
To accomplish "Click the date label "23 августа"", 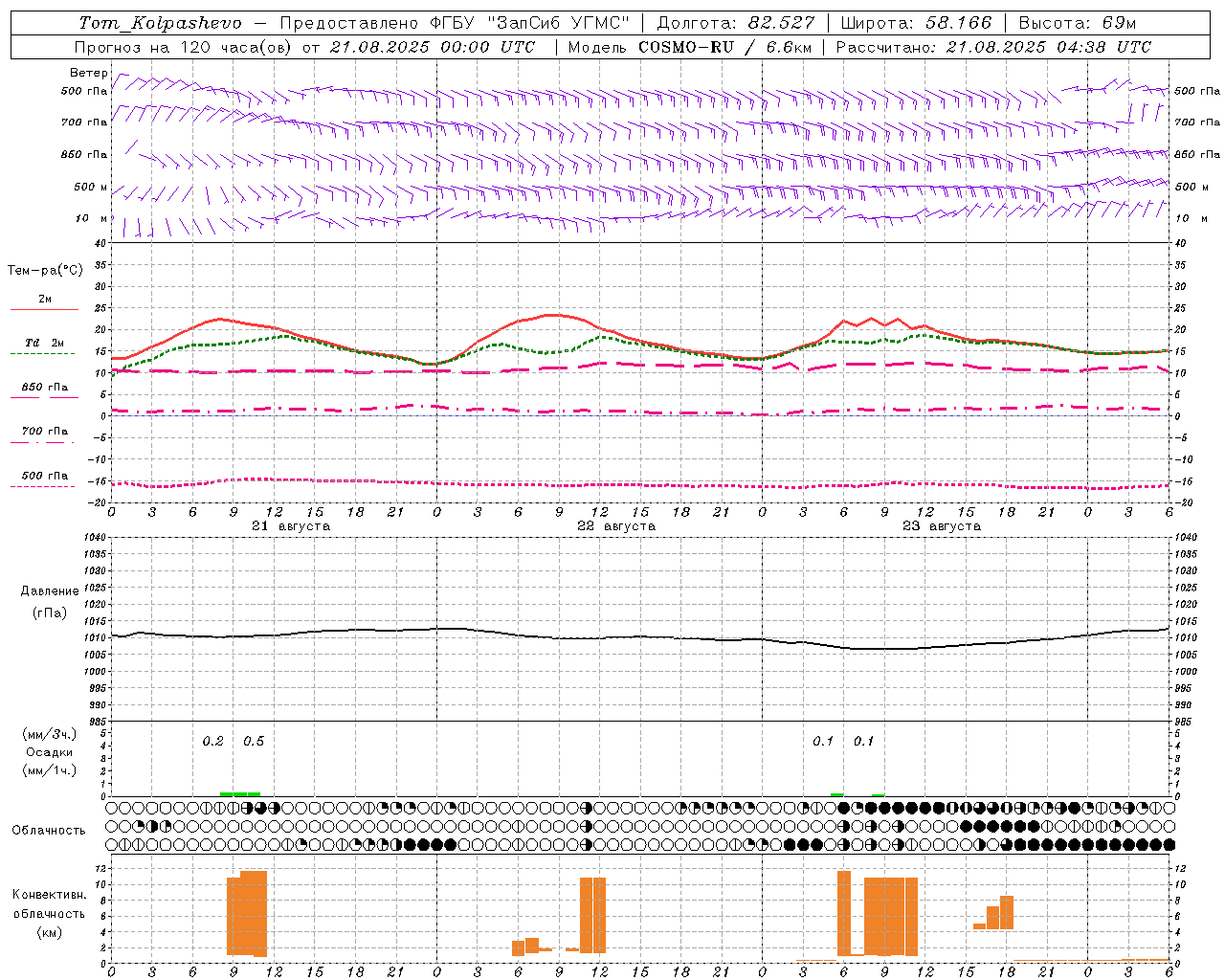I will tap(942, 526).
